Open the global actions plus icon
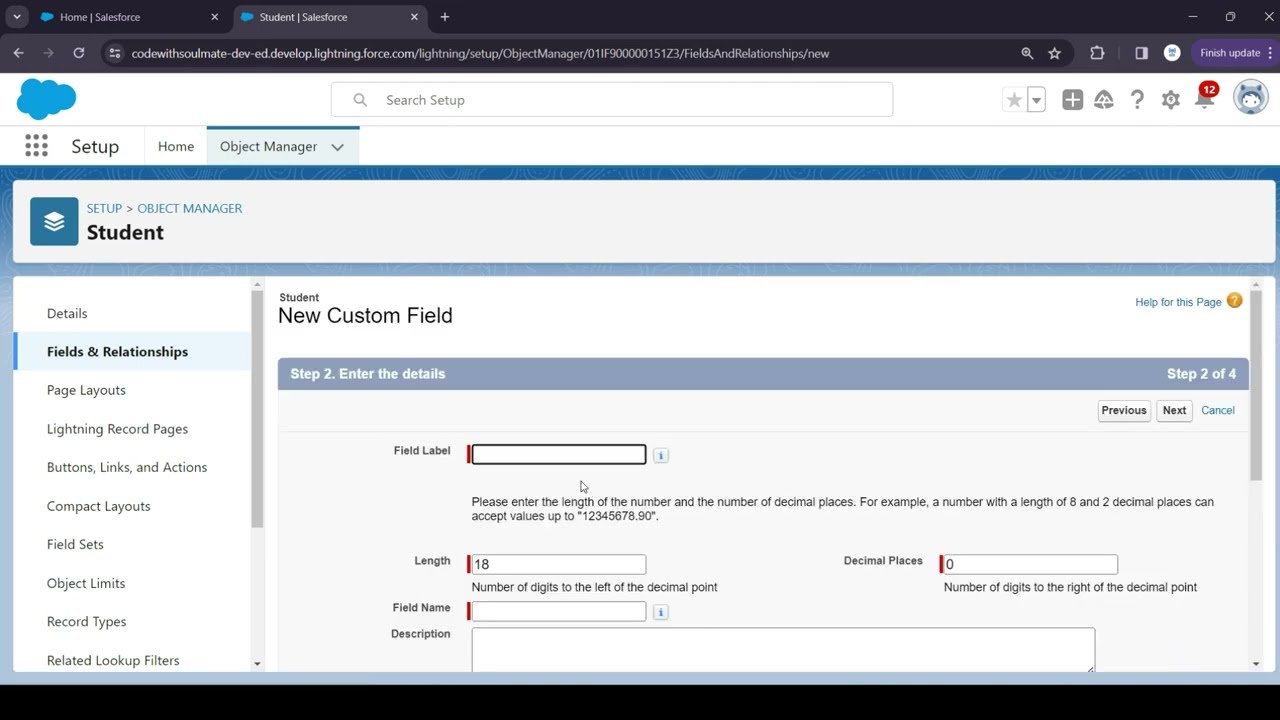 tap(1072, 100)
